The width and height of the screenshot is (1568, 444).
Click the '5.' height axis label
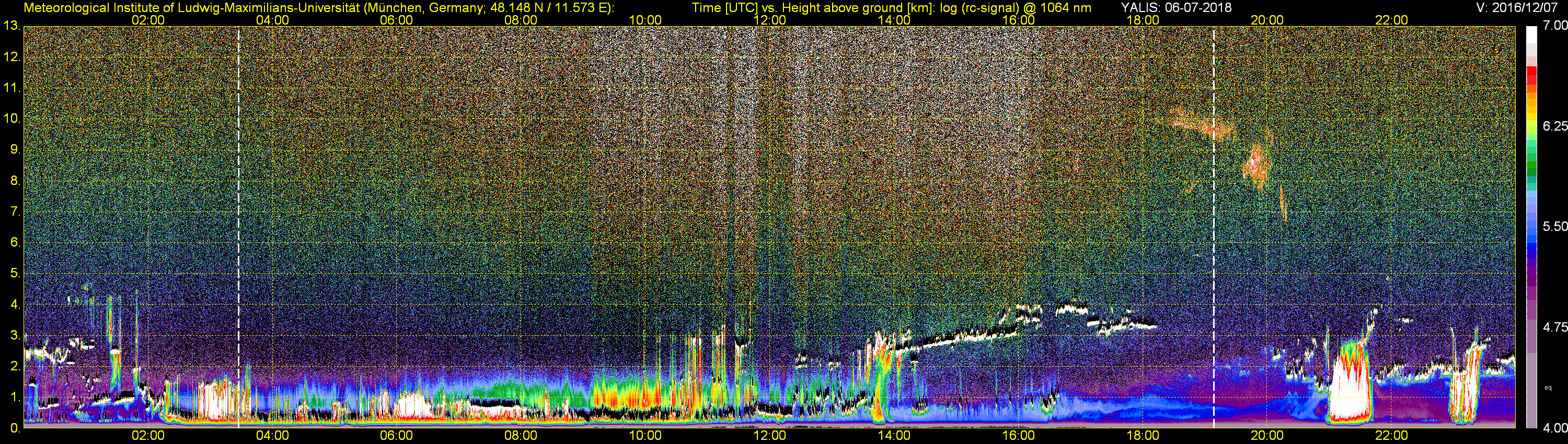(15, 274)
